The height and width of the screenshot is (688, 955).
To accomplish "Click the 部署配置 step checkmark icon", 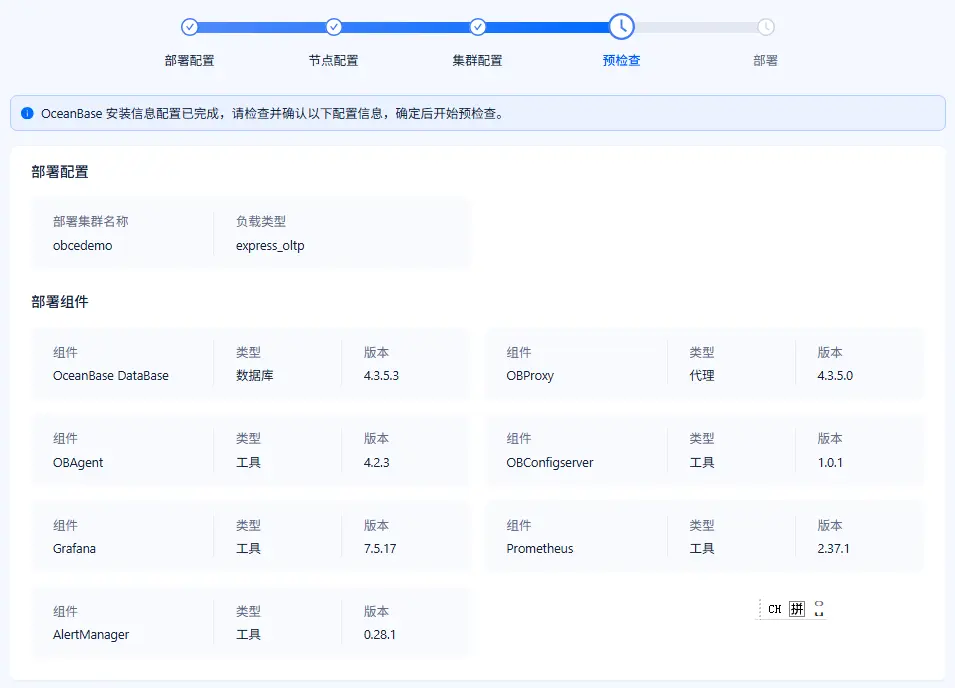I will 189,27.
